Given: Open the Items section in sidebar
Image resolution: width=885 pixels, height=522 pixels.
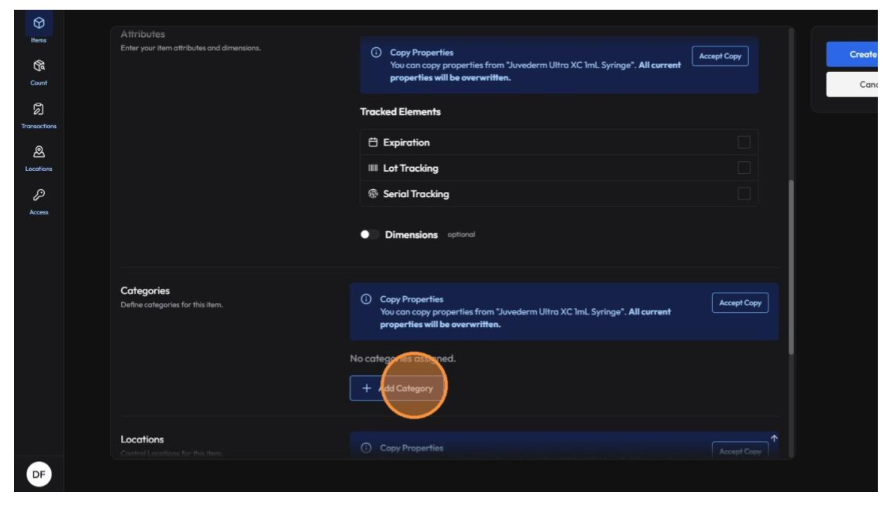Looking at the screenshot, I should click(x=38, y=28).
